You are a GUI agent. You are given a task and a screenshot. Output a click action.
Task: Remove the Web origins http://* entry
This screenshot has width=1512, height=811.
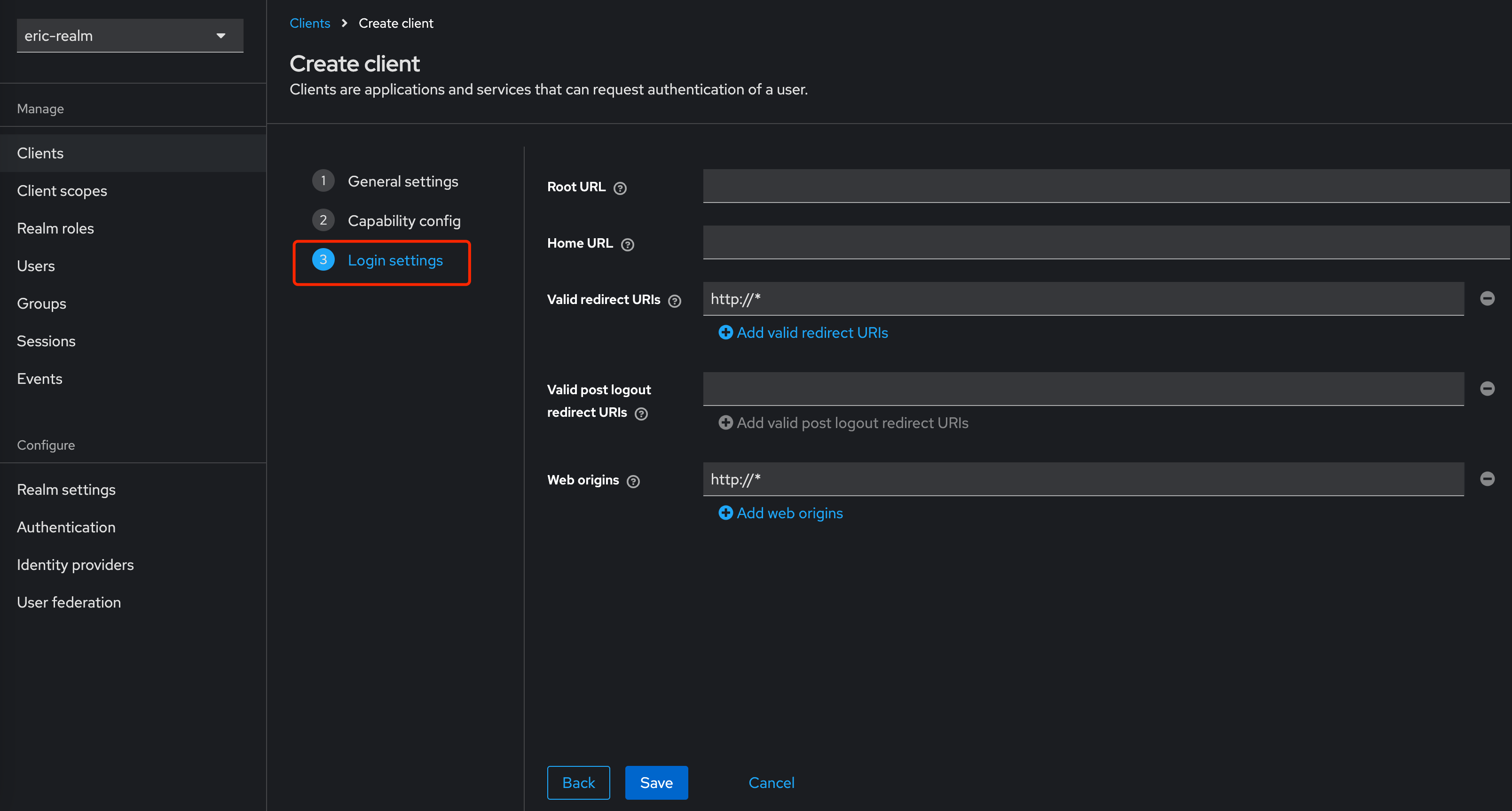click(x=1487, y=479)
